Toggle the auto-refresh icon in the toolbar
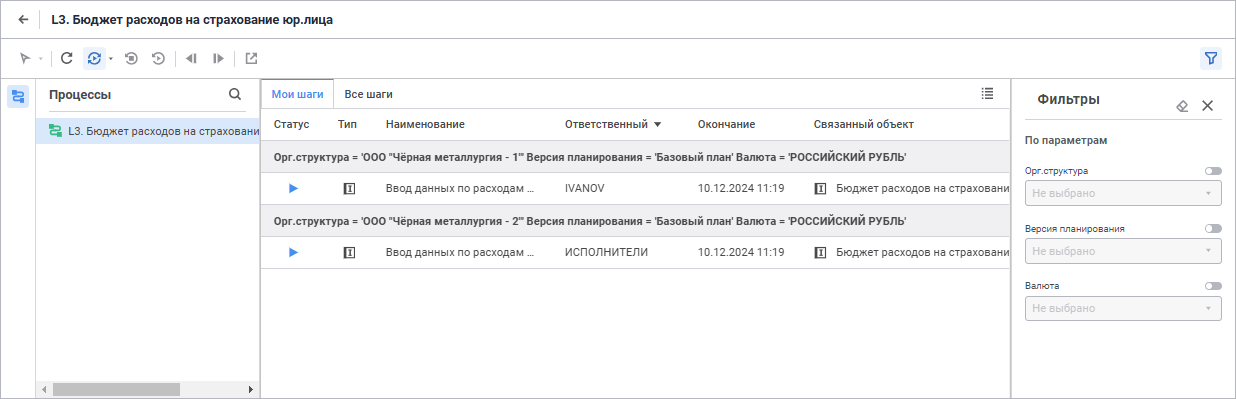Image resolution: width=1236 pixels, height=399 pixels. click(x=94, y=58)
